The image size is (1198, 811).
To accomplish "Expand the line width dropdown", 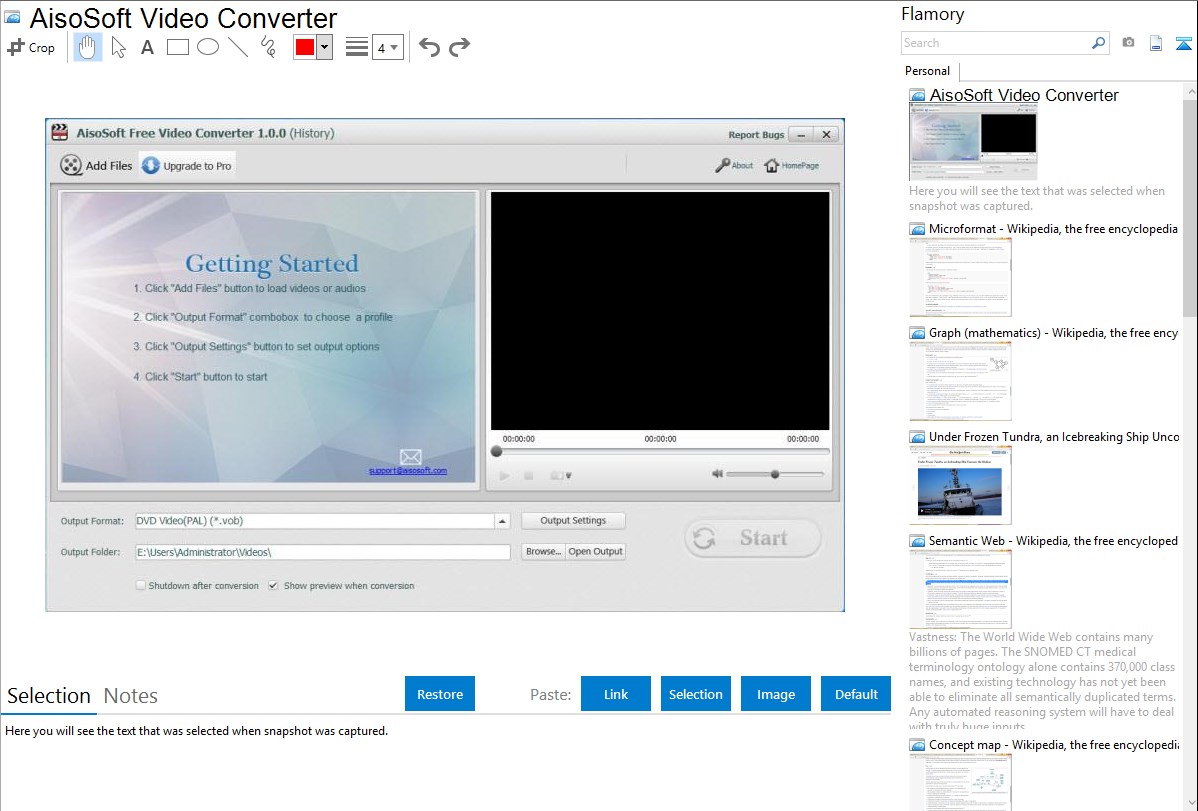I will 388,47.
